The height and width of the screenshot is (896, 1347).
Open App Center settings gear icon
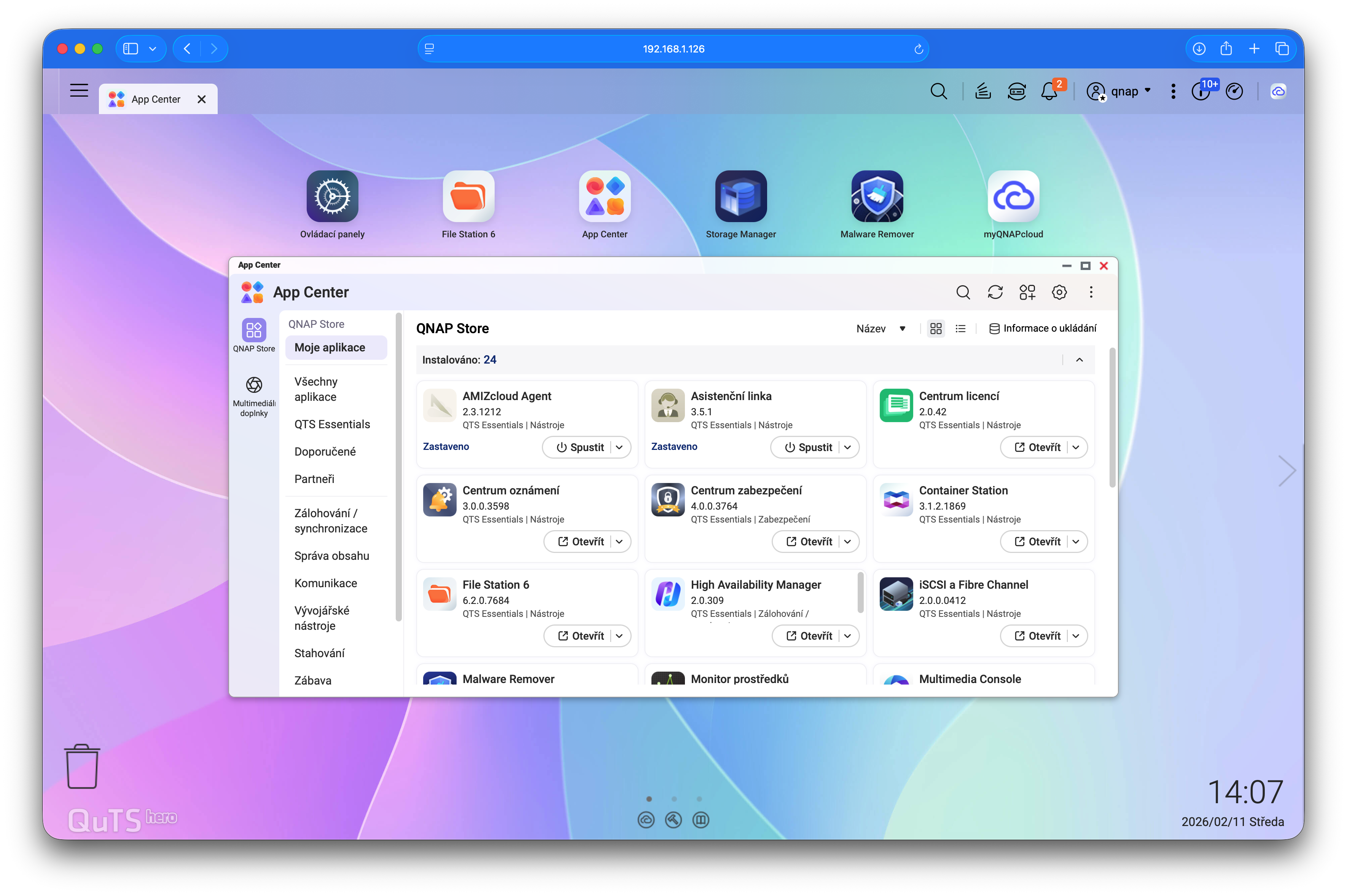point(1059,292)
